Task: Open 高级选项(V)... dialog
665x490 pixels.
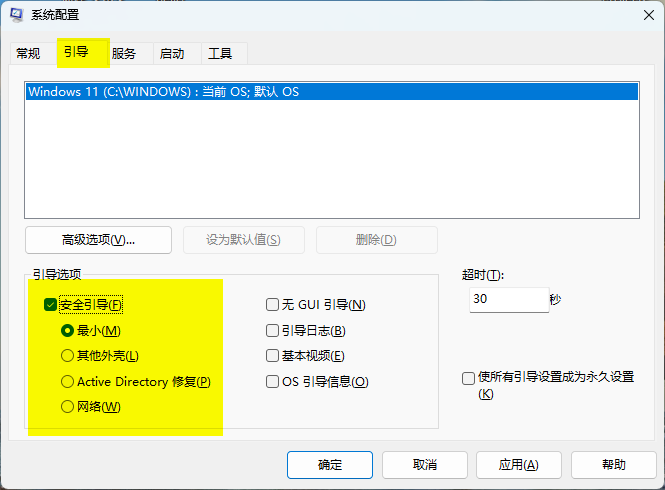Action: (x=98, y=240)
